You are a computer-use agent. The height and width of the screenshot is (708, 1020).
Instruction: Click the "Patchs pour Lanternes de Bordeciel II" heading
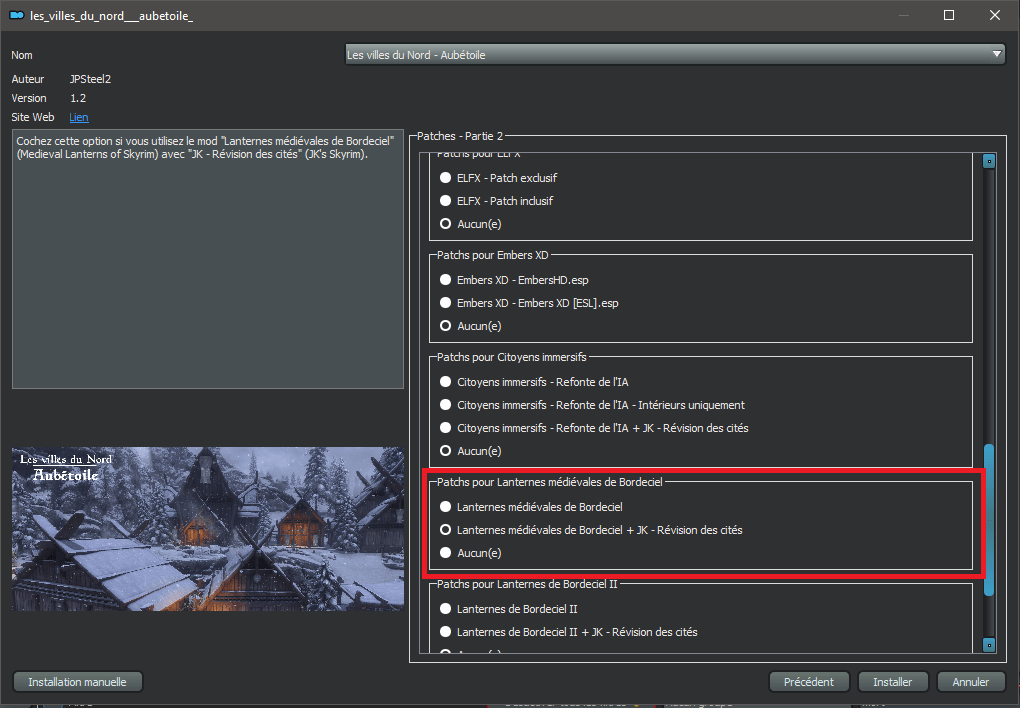click(527, 584)
